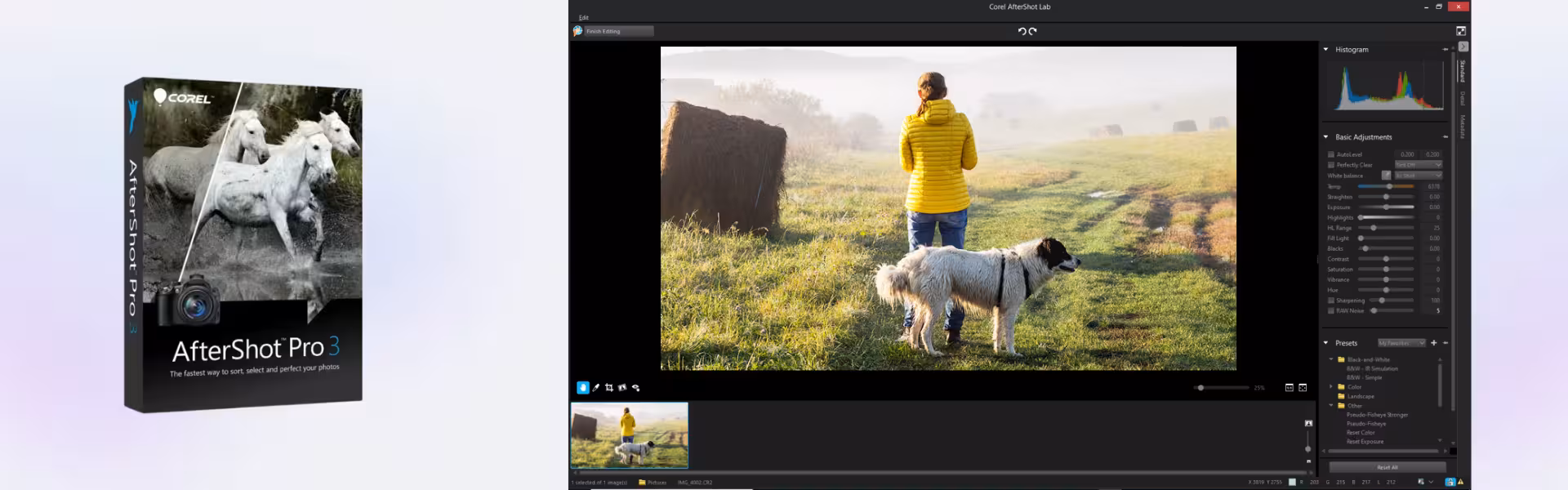The image size is (1568, 490).
Task: Open the Edit menu
Action: [x=583, y=17]
